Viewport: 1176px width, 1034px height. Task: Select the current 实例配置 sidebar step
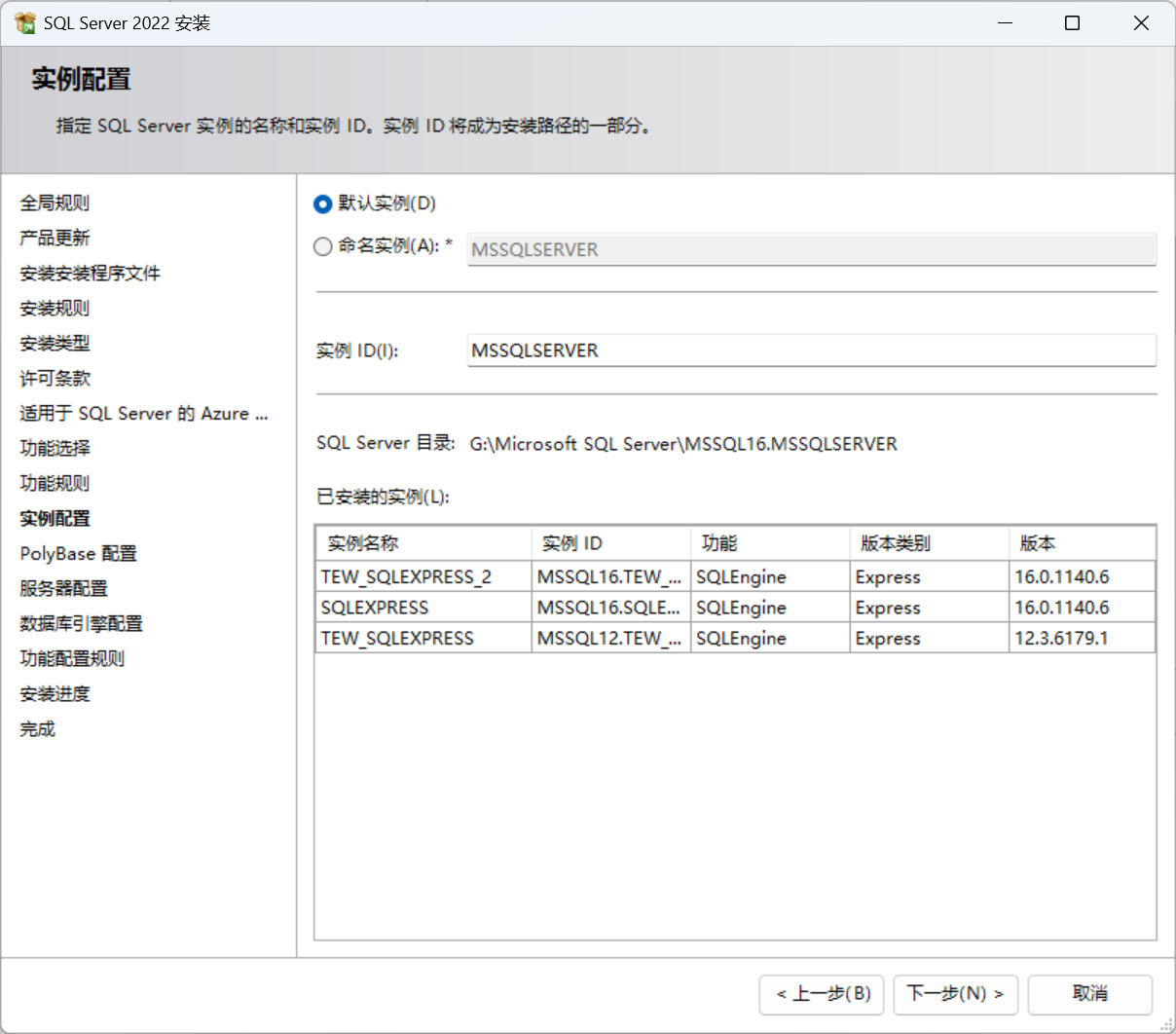tap(55, 518)
